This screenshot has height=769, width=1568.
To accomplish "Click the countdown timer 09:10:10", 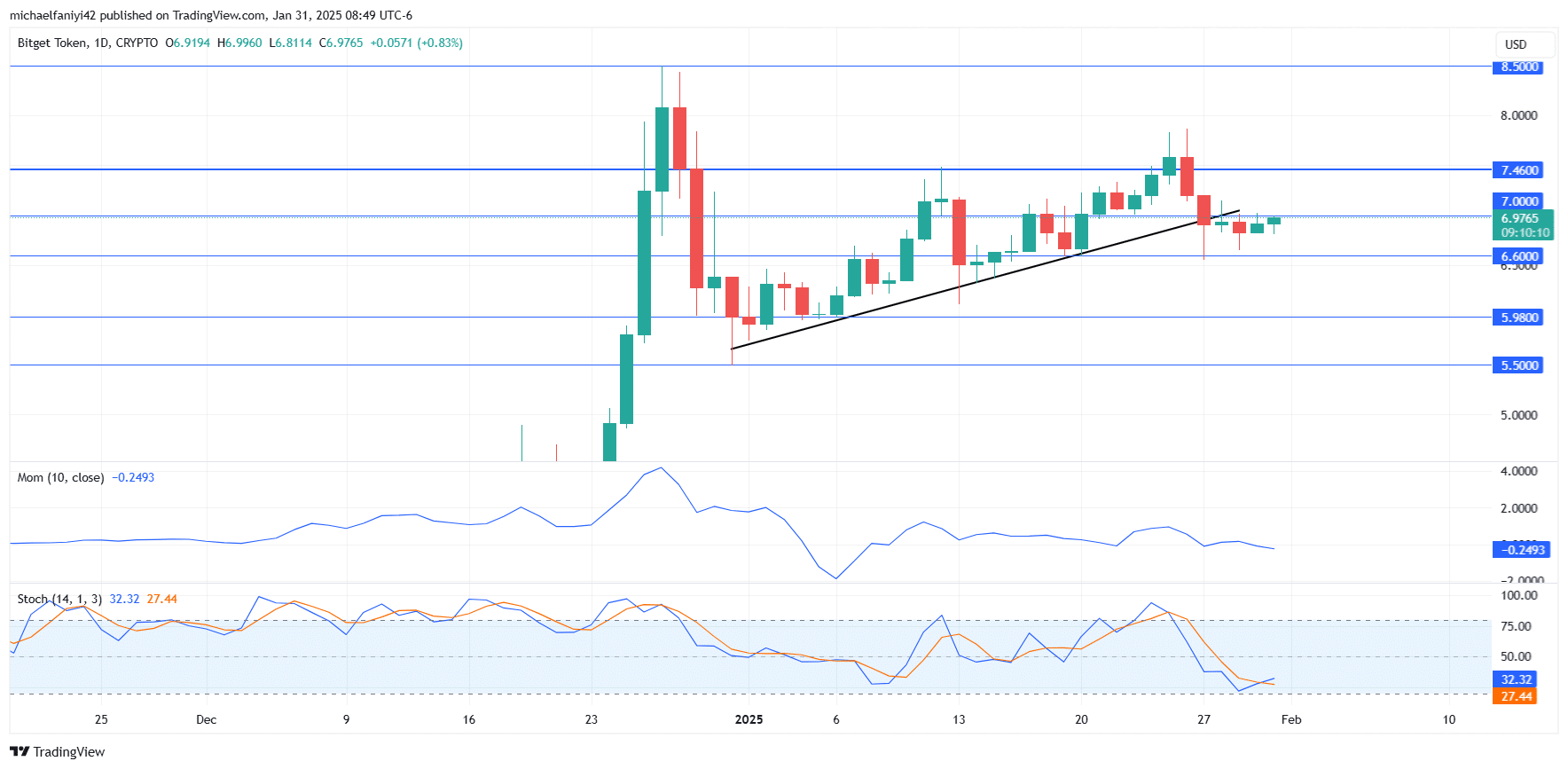I will [1525, 232].
